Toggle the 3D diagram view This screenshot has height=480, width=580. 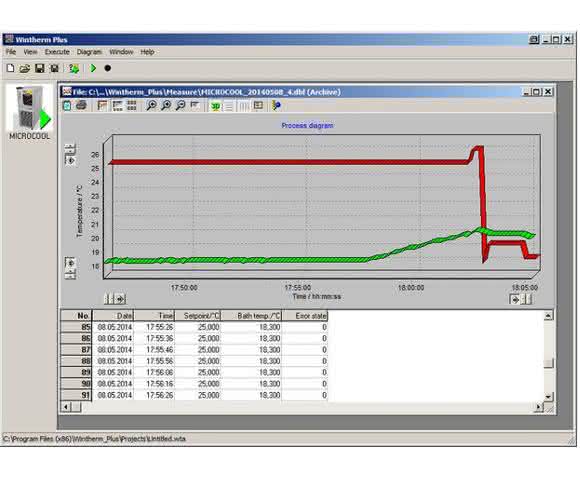point(215,106)
